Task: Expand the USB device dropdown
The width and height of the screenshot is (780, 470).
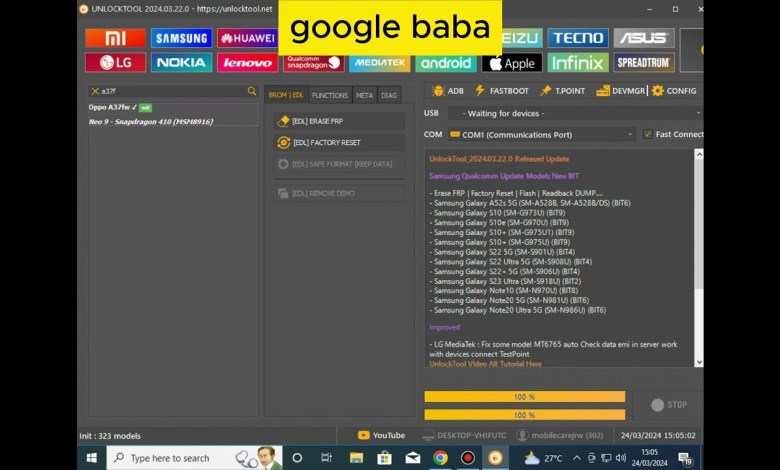Action: point(575,113)
